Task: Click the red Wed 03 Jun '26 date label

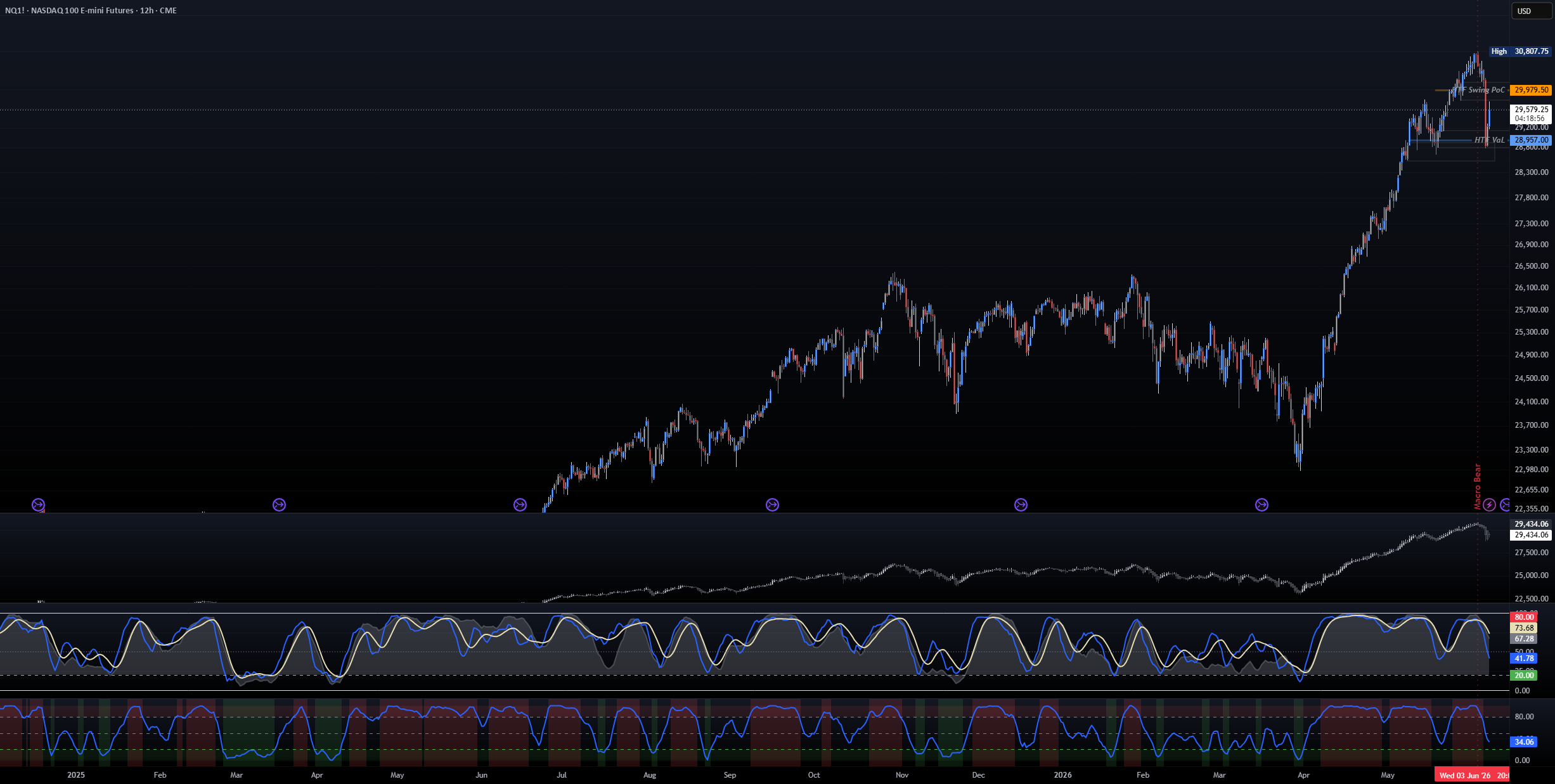Action: (x=1472, y=775)
